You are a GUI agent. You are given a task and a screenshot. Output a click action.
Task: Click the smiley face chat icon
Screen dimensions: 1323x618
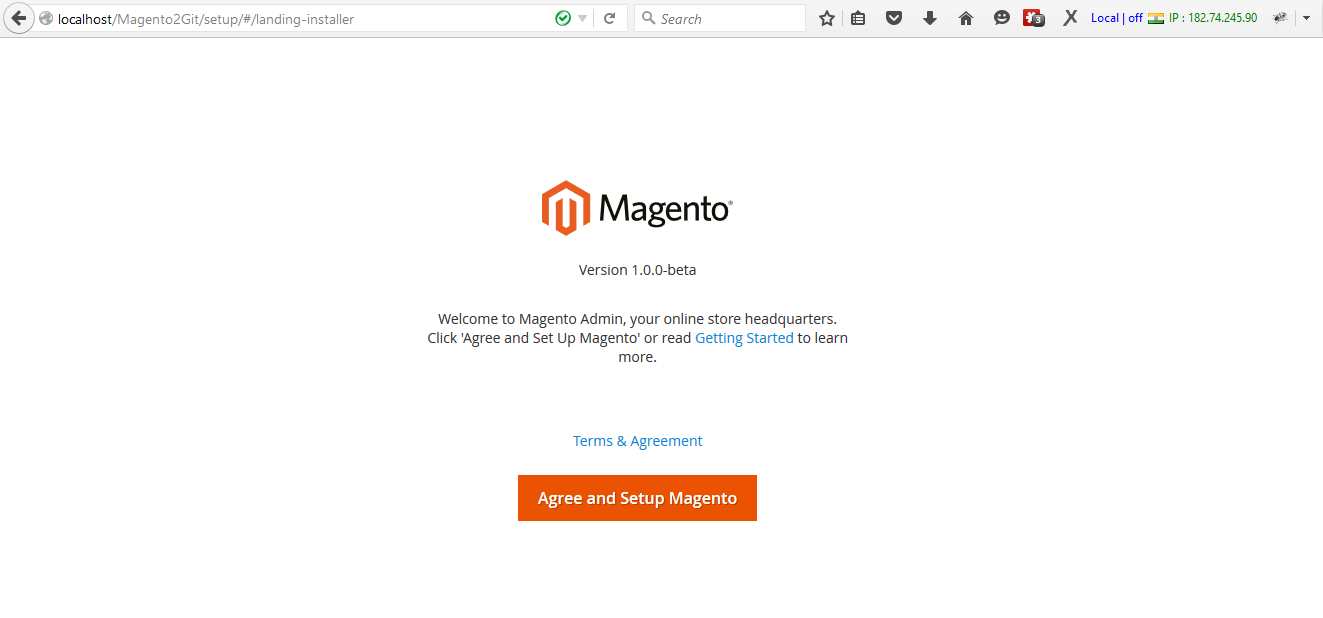(x=1001, y=18)
